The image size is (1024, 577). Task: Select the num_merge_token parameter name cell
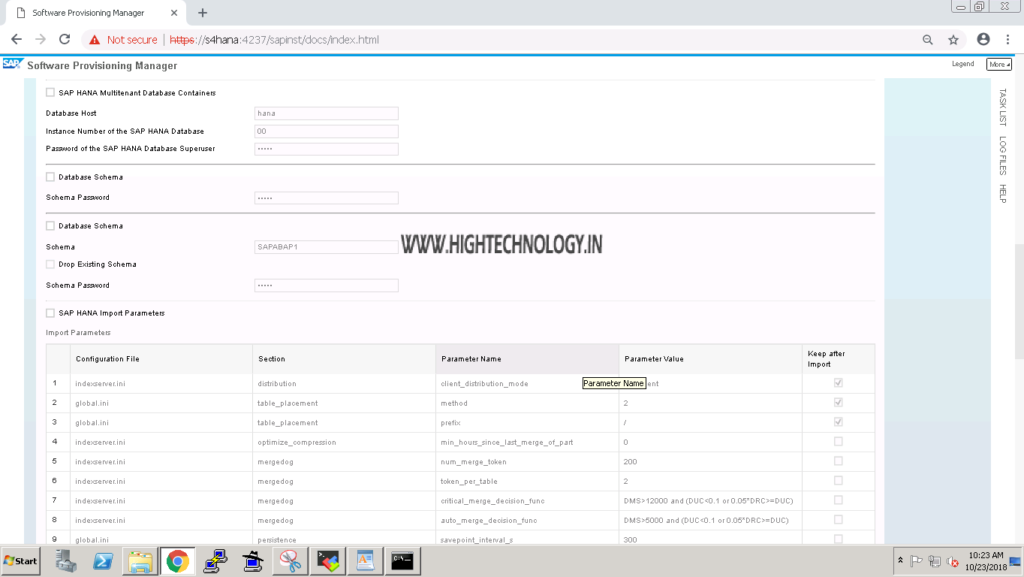click(x=527, y=461)
